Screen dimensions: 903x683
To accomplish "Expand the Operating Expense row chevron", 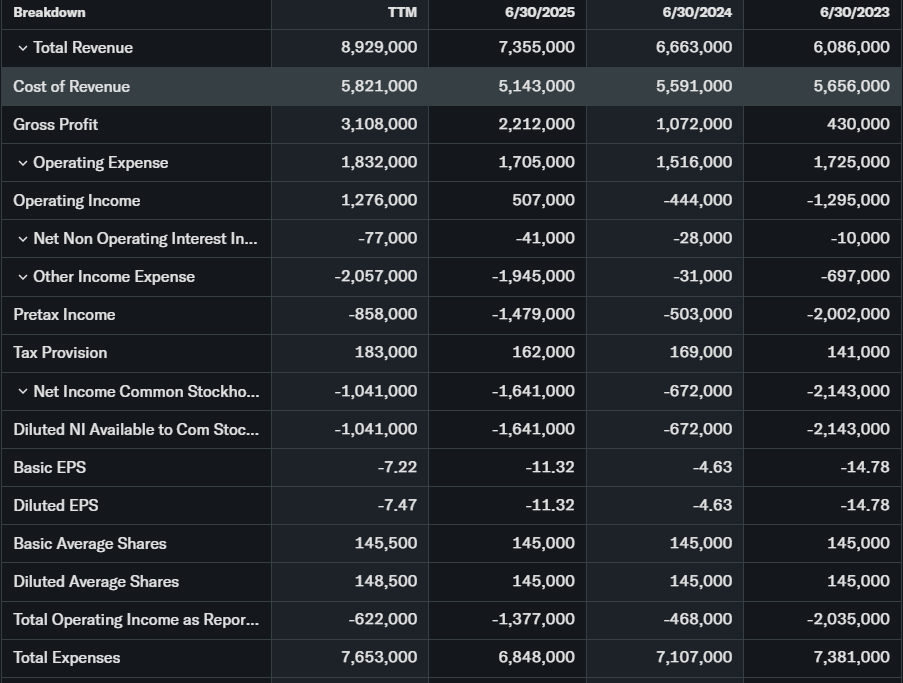I will pyautogui.click(x=22, y=163).
